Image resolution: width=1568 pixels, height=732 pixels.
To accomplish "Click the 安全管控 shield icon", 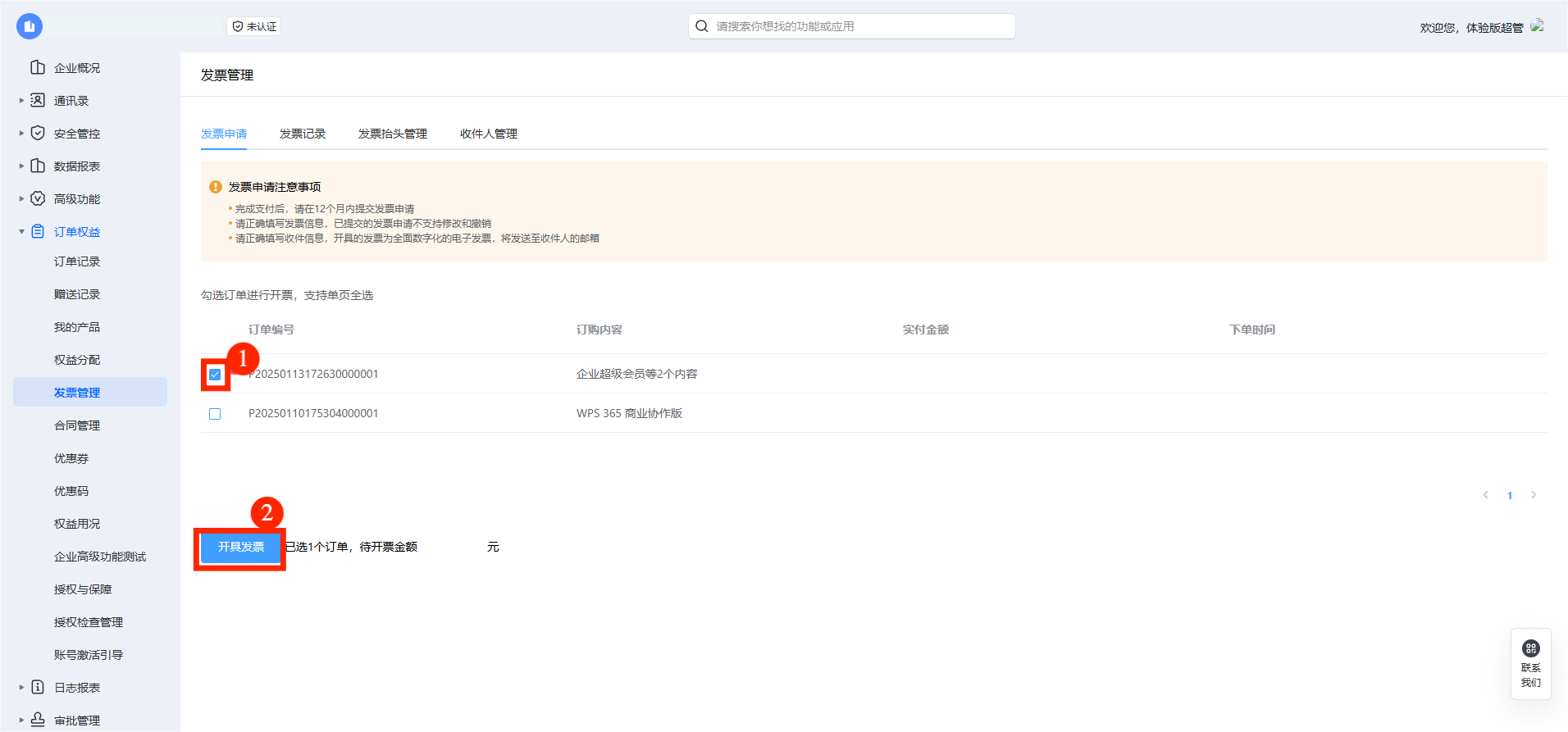I will (x=38, y=133).
